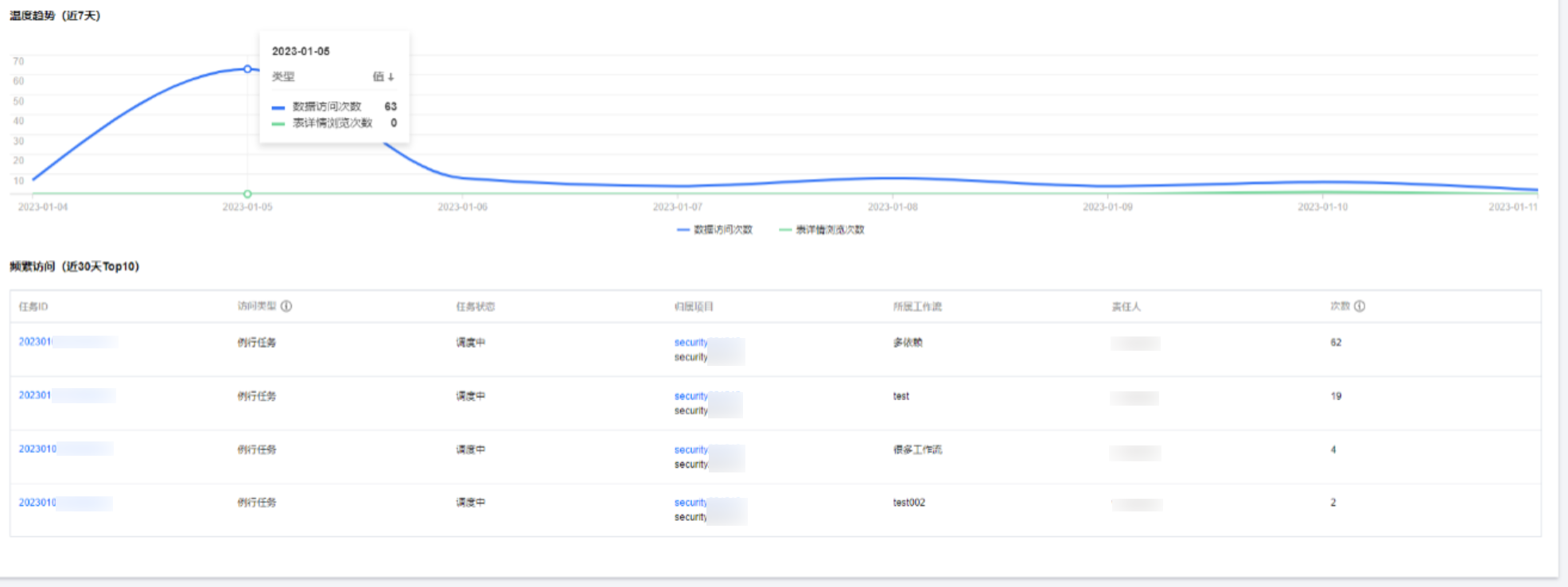This screenshot has width=1568, height=587.
Task: Open task ID link in test002 row
Action: [37, 503]
